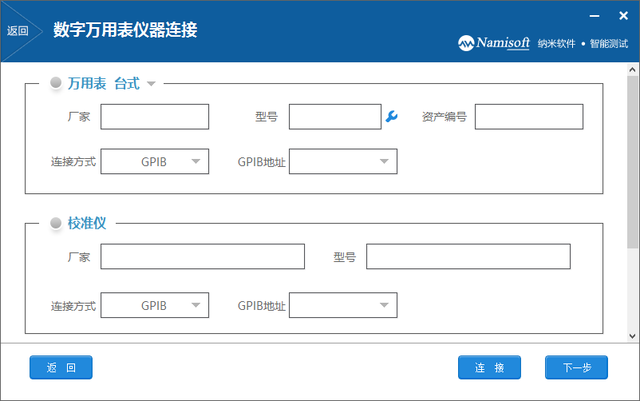
Task: Expand the 台式 type dropdown arrow
Action: pos(151,84)
